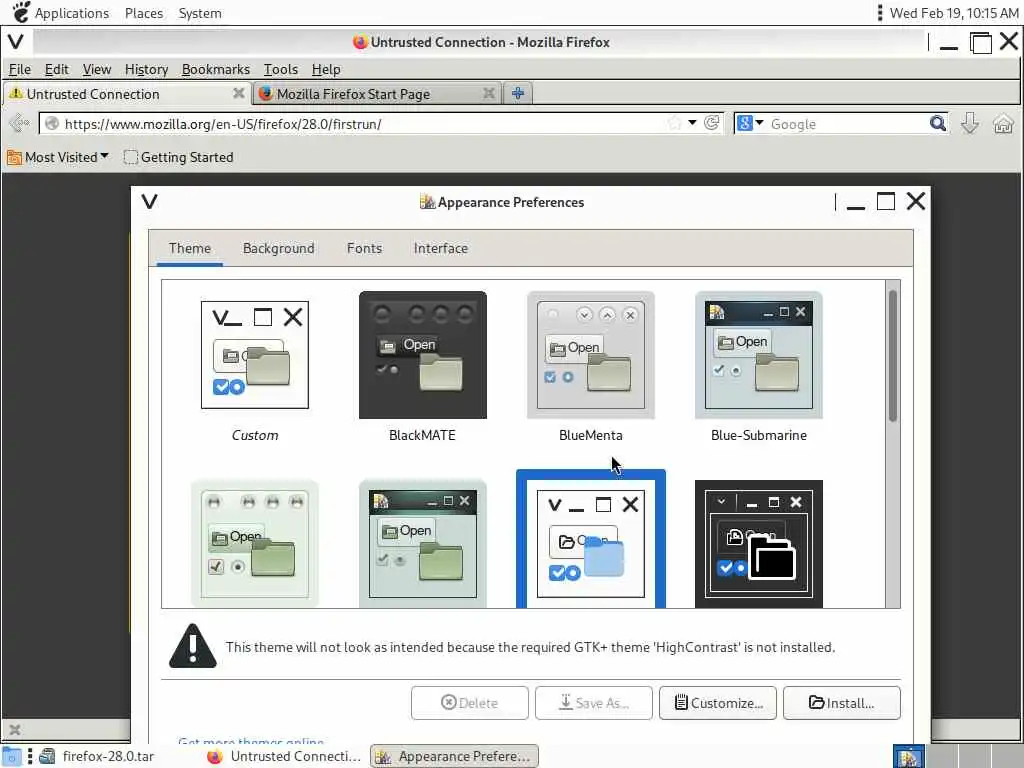
Task: Select the Blue-Submarine theme
Action: pyautogui.click(x=759, y=355)
